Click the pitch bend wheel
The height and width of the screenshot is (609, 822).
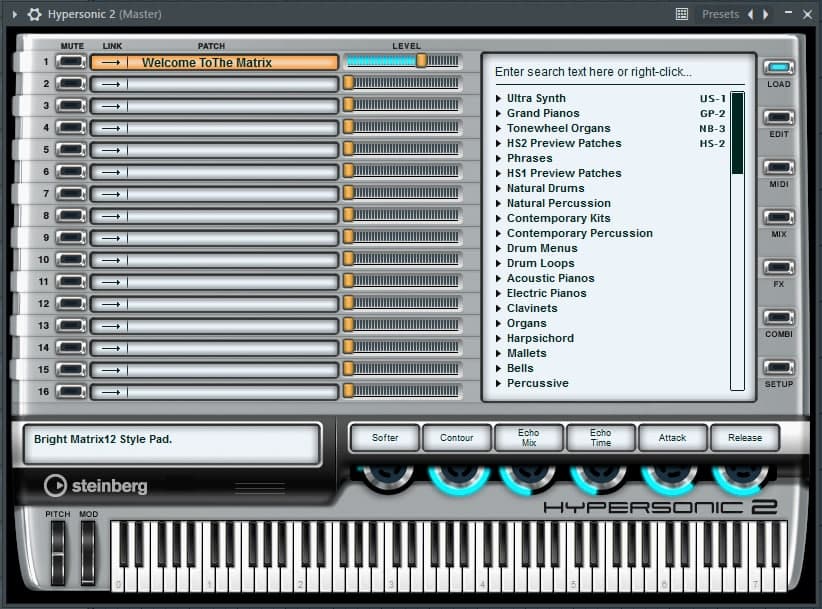click(x=58, y=553)
